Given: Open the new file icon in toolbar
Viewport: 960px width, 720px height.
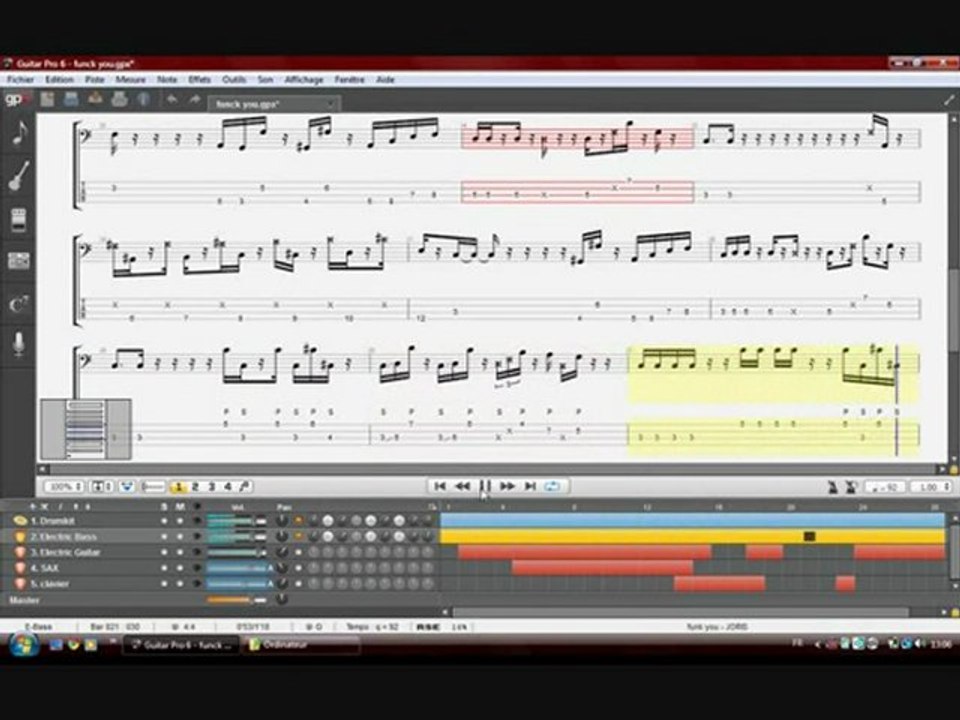Looking at the screenshot, I should pos(48,99).
